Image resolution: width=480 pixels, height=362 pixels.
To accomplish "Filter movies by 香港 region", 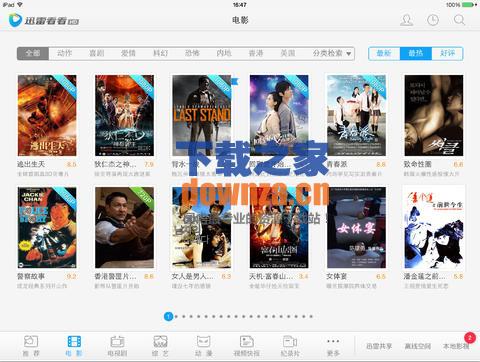I will (256, 53).
